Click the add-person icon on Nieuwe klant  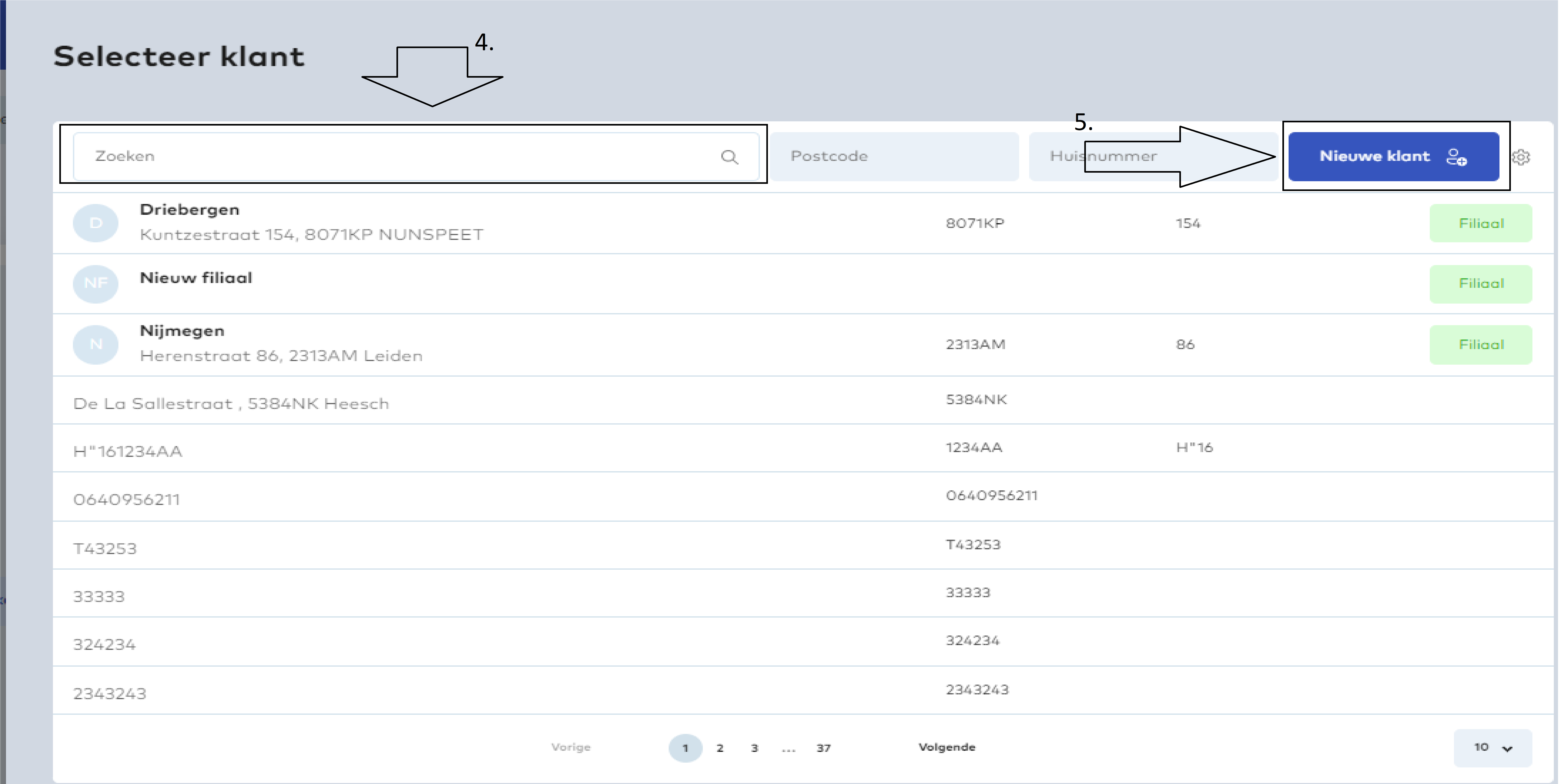pyautogui.click(x=1456, y=157)
